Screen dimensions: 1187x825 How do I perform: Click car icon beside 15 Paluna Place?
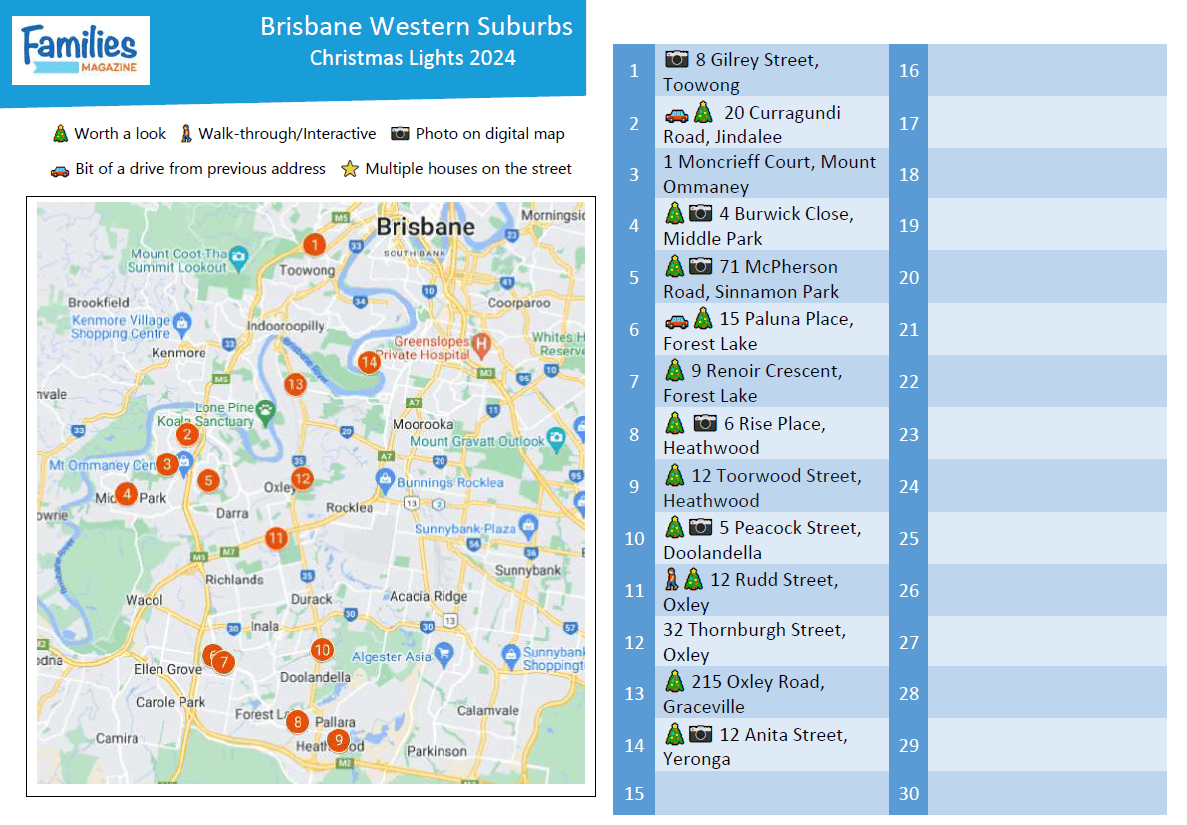tap(676, 321)
